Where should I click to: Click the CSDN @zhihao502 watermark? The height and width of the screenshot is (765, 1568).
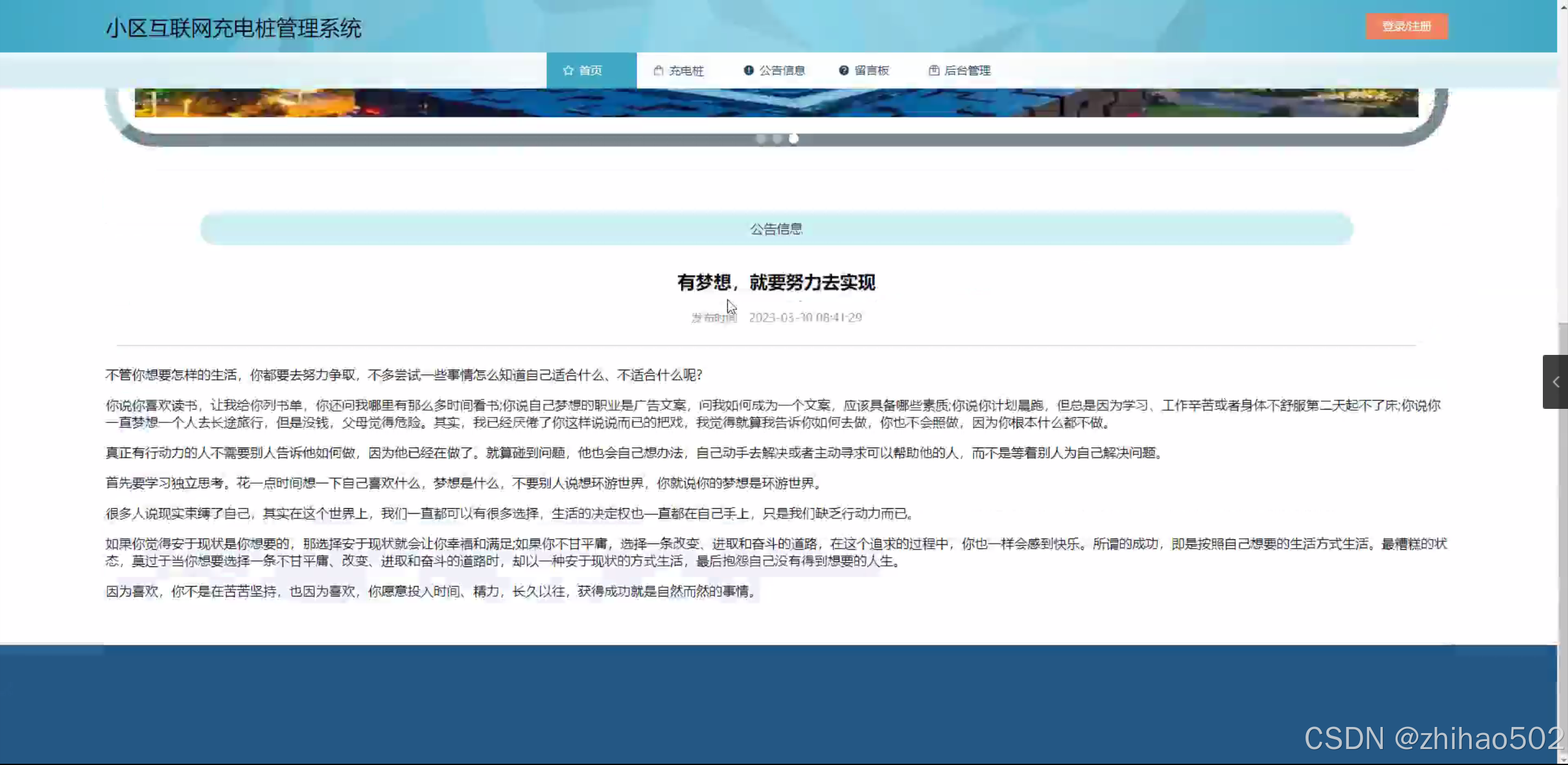point(1434,738)
